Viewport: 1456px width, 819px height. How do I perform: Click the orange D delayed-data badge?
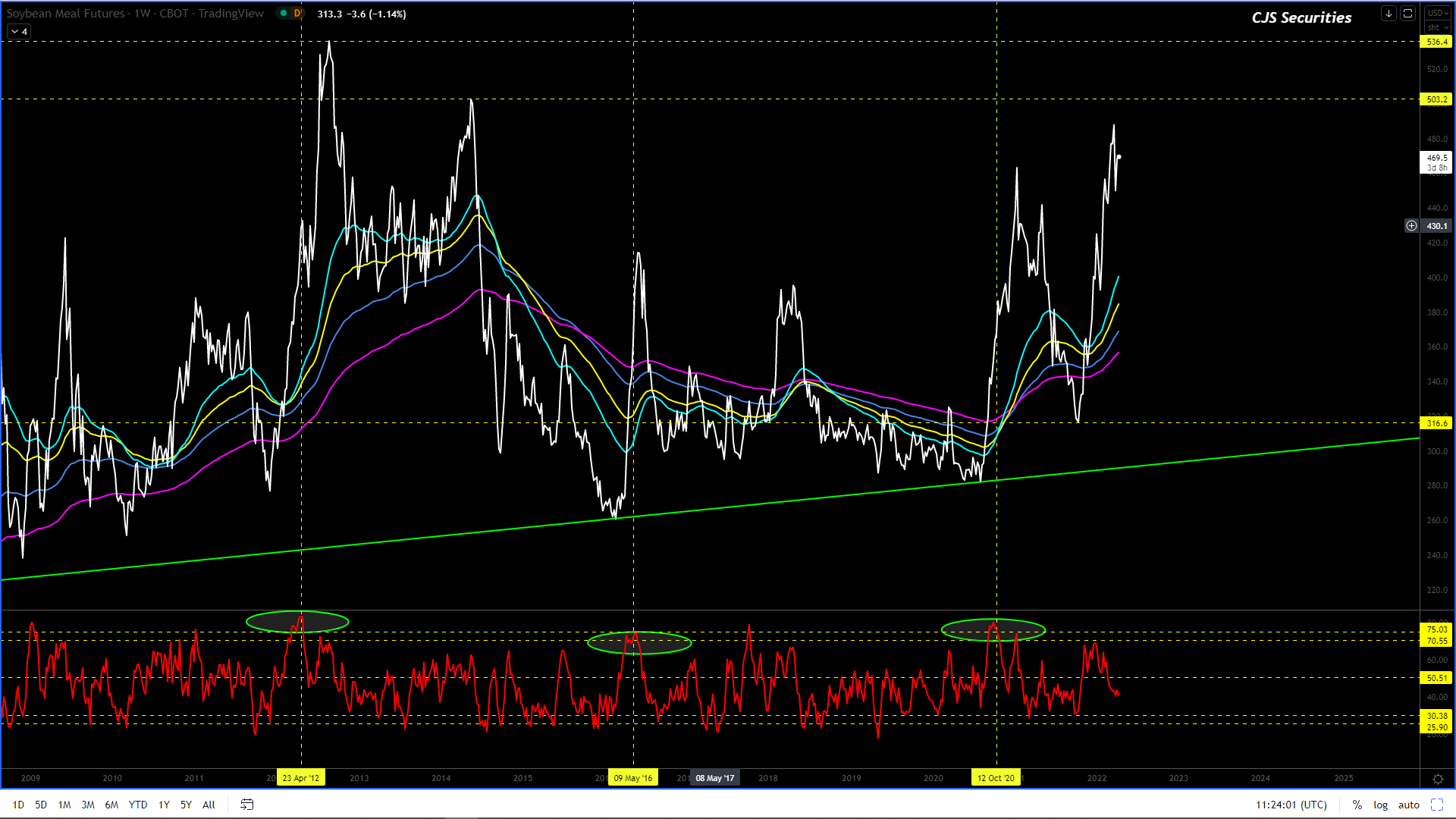[297, 14]
